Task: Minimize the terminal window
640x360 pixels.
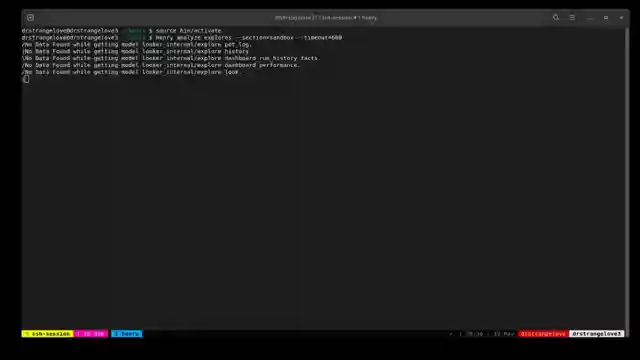Action: (x=590, y=18)
